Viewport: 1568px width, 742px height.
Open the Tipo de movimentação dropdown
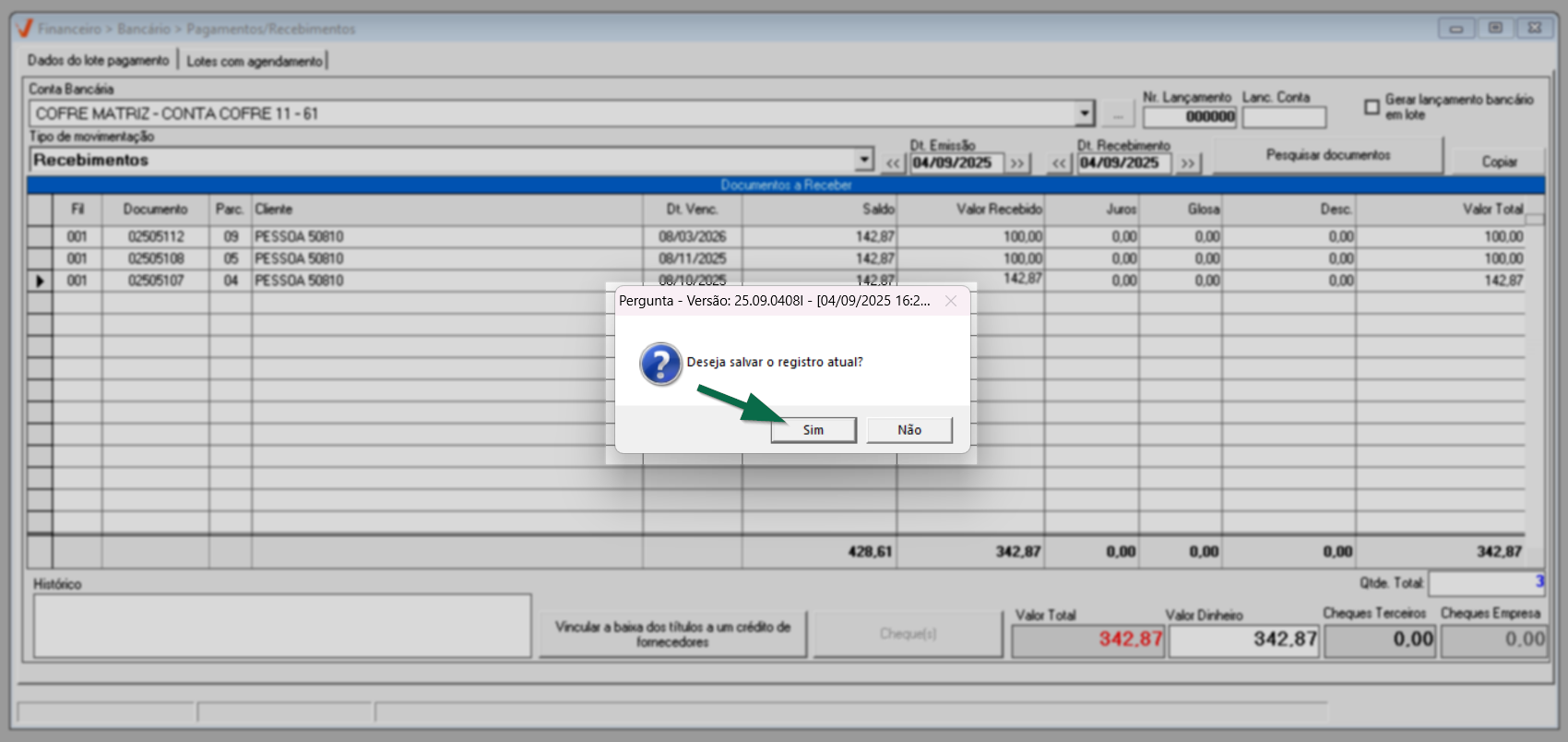(x=863, y=160)
